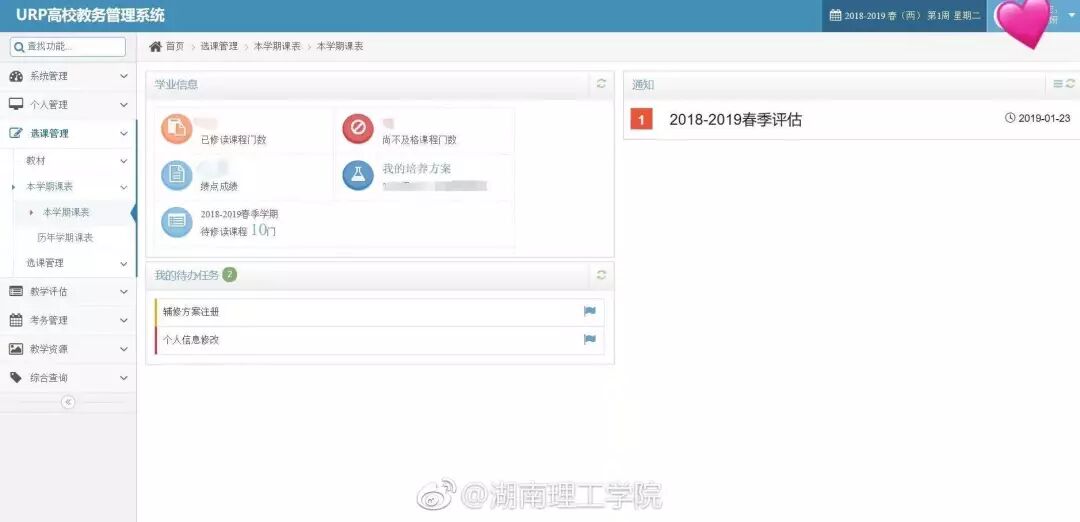
Task: Select 历年学期课表 in sidebar
Action: 65,238
